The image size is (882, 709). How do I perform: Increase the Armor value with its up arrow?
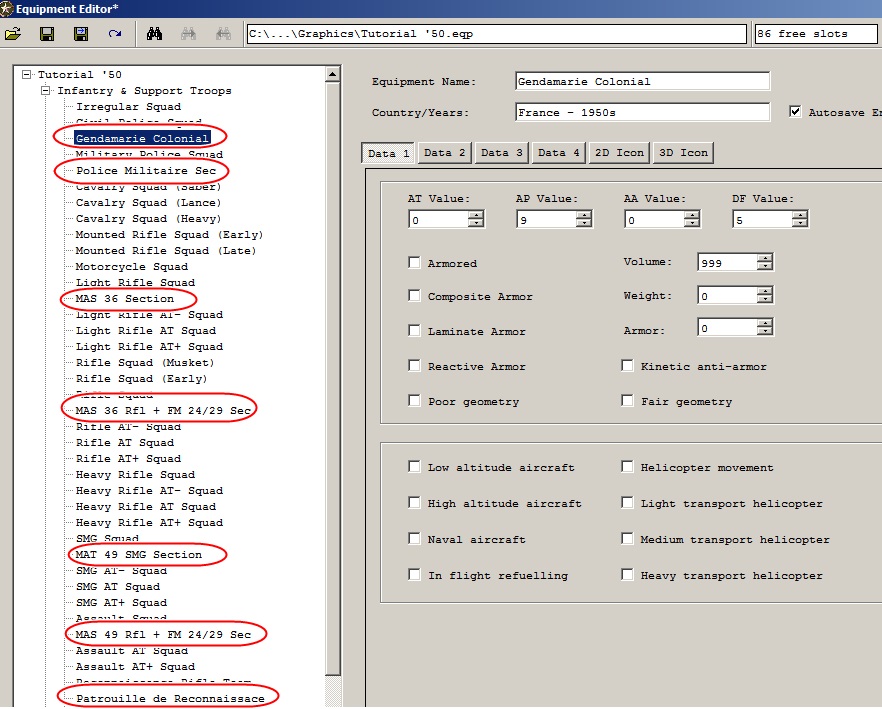[x=765, y=323]
